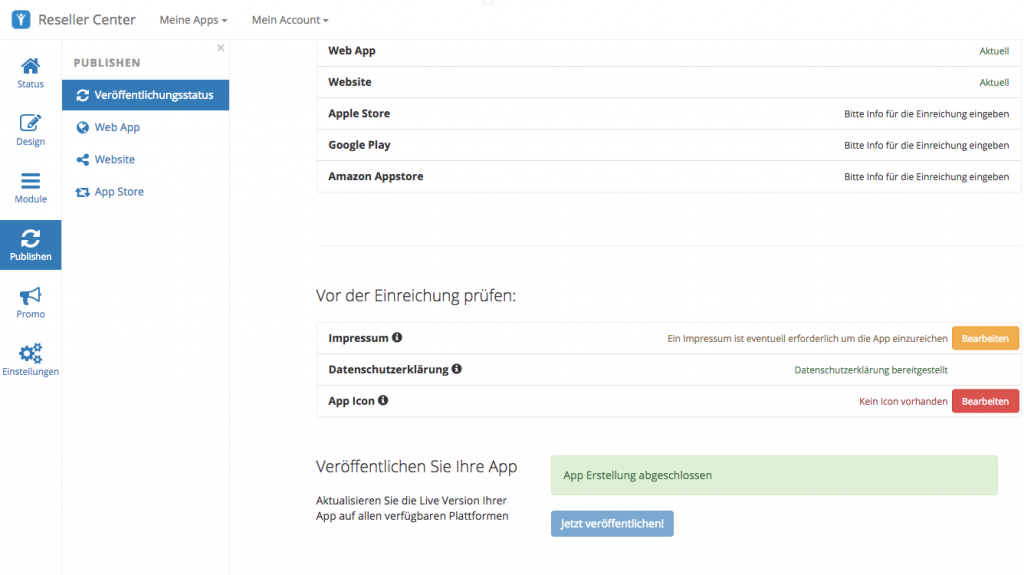This screenshot has height=575, width=1024.
Task: Click info icon next to Impressum
Action: tap(397, 338)
